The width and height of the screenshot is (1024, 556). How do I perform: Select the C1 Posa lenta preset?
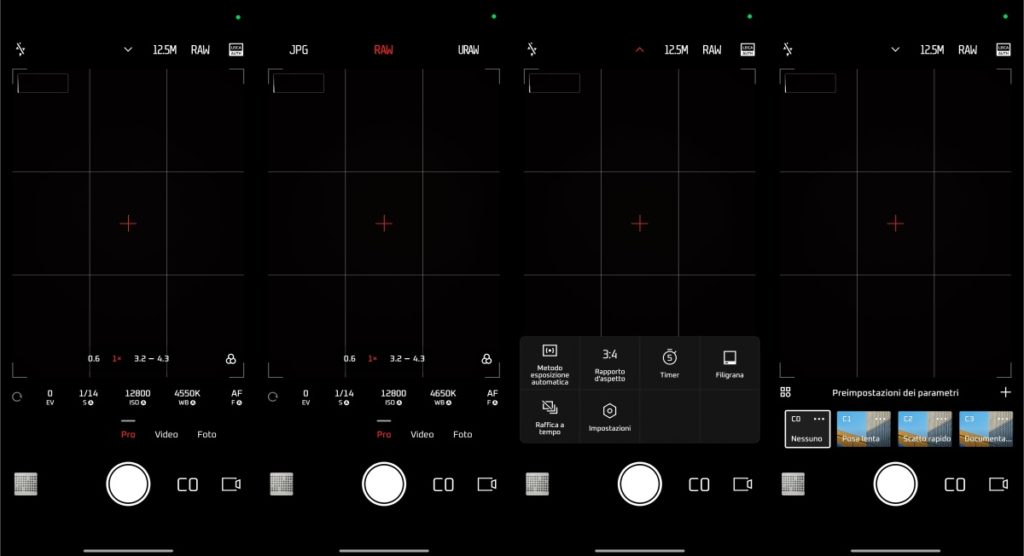[x=863, y=429]
